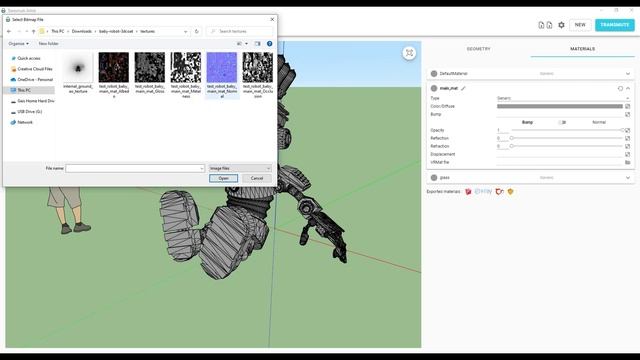Click New folder in the dialog

[x=49, y=44]
